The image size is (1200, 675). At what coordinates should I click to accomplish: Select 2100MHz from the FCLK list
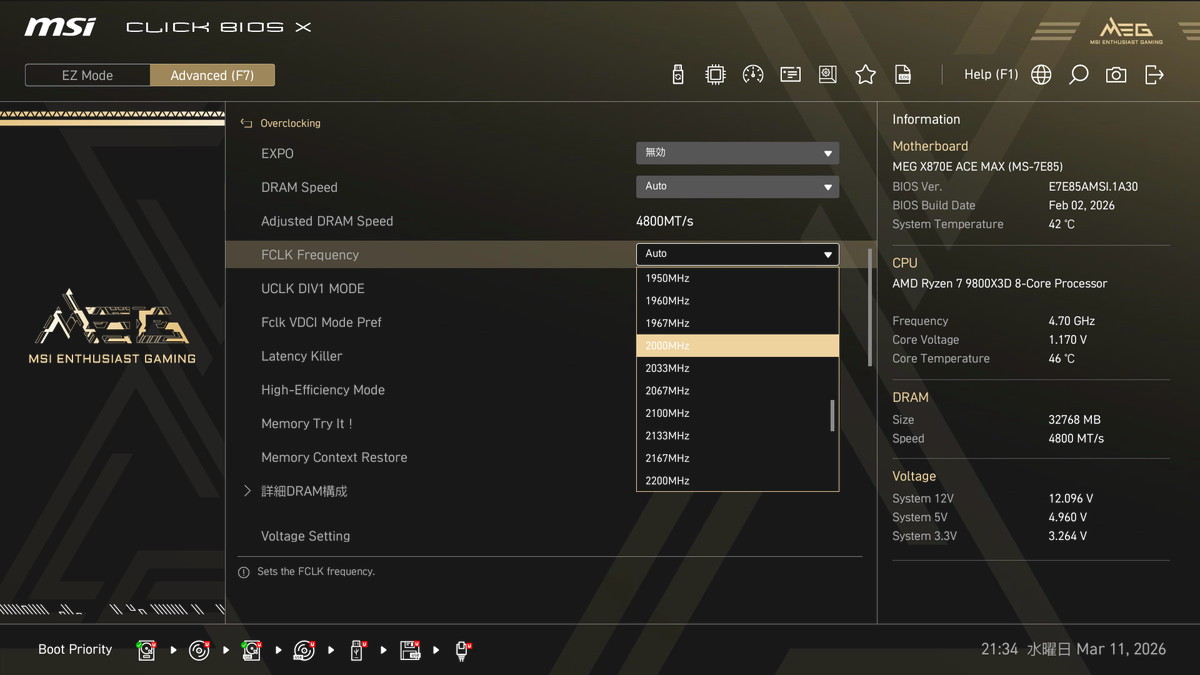tap(667, 413)
